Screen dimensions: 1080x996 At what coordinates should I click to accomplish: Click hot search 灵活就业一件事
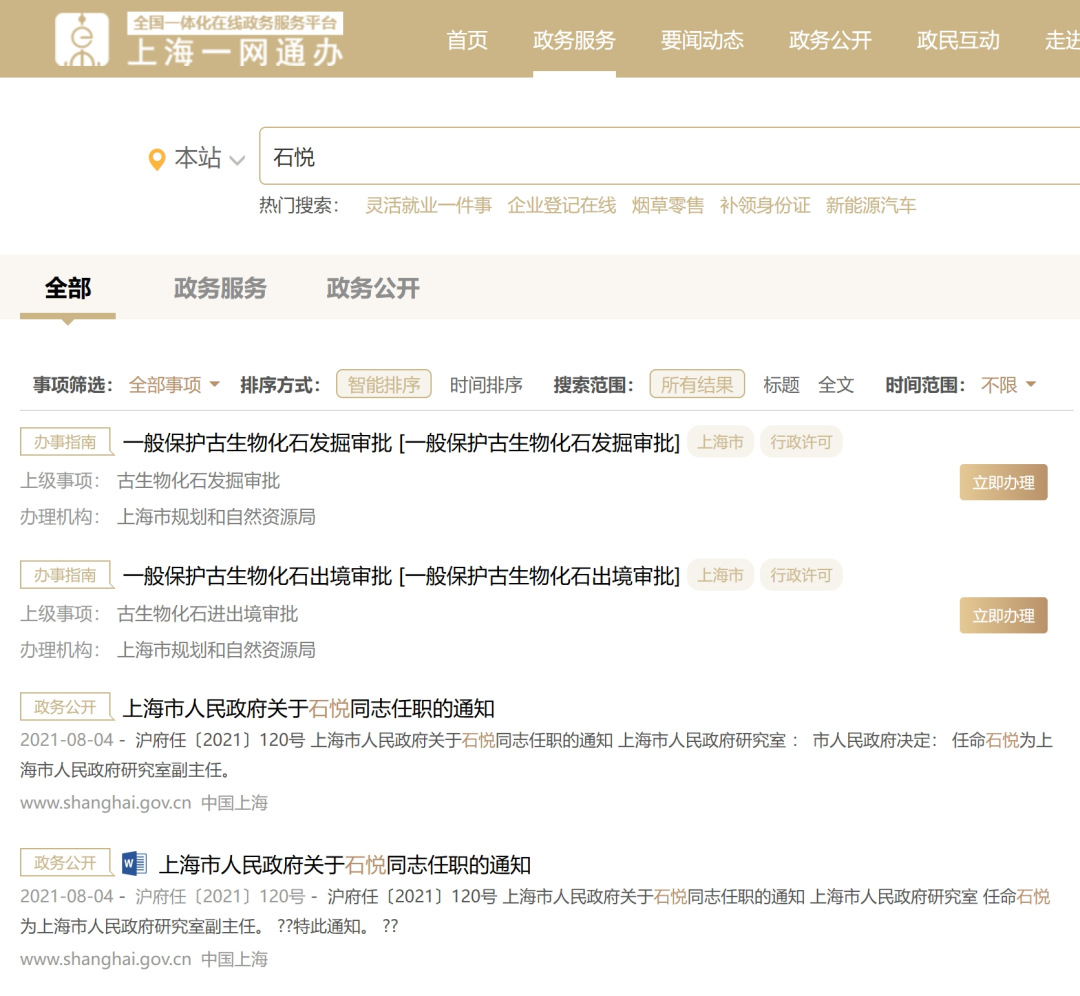click(428, 205)
